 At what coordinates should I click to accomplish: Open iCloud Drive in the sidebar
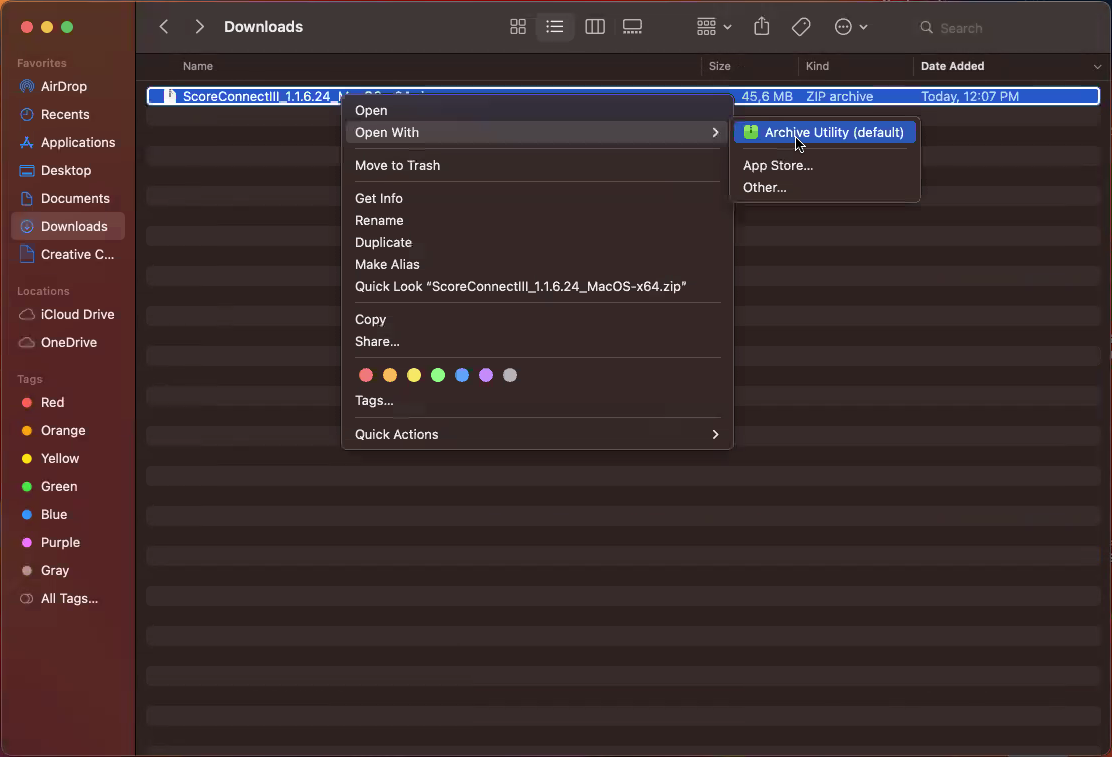(75, 314)
